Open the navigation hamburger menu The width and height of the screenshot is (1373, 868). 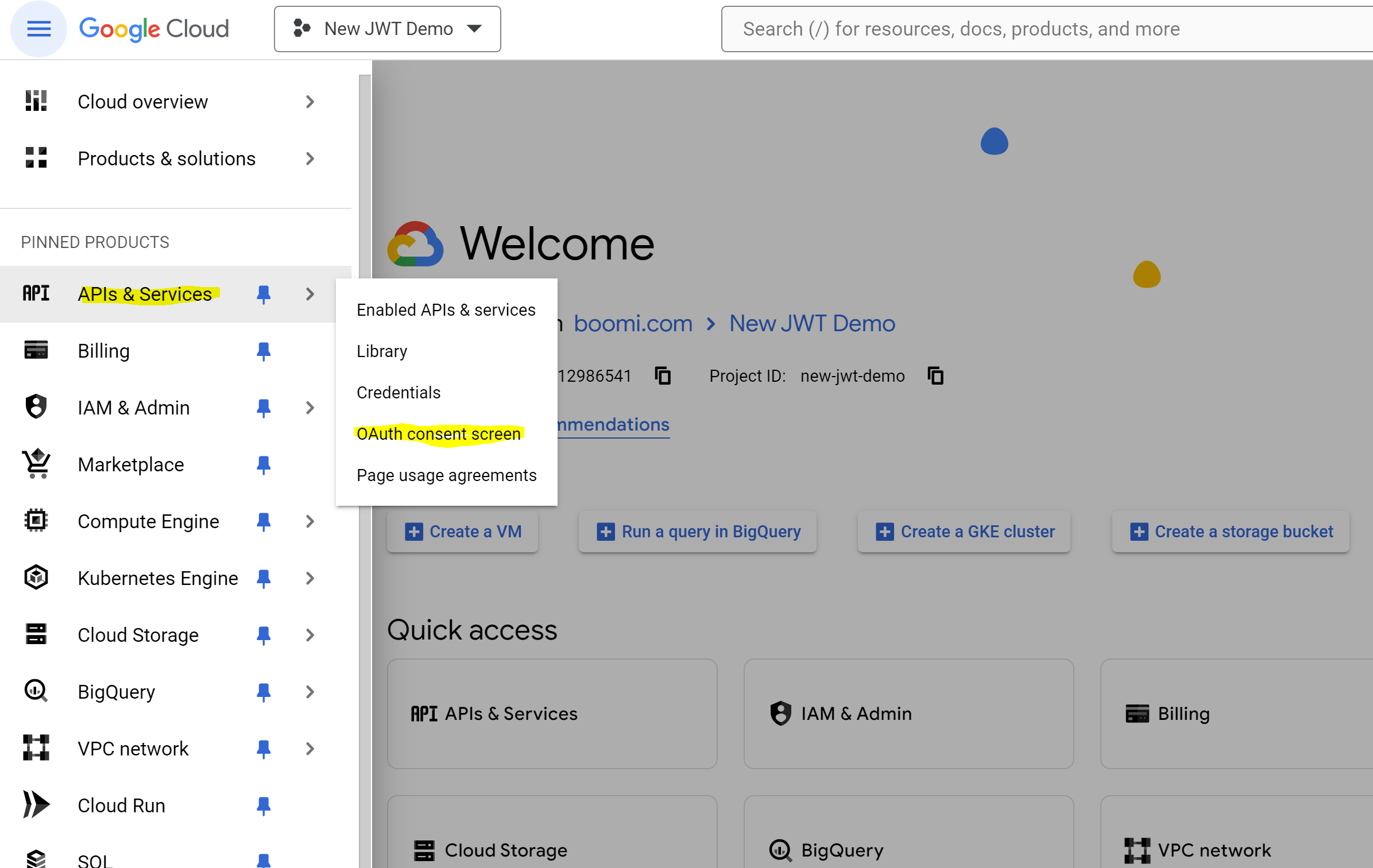(38, 29)
